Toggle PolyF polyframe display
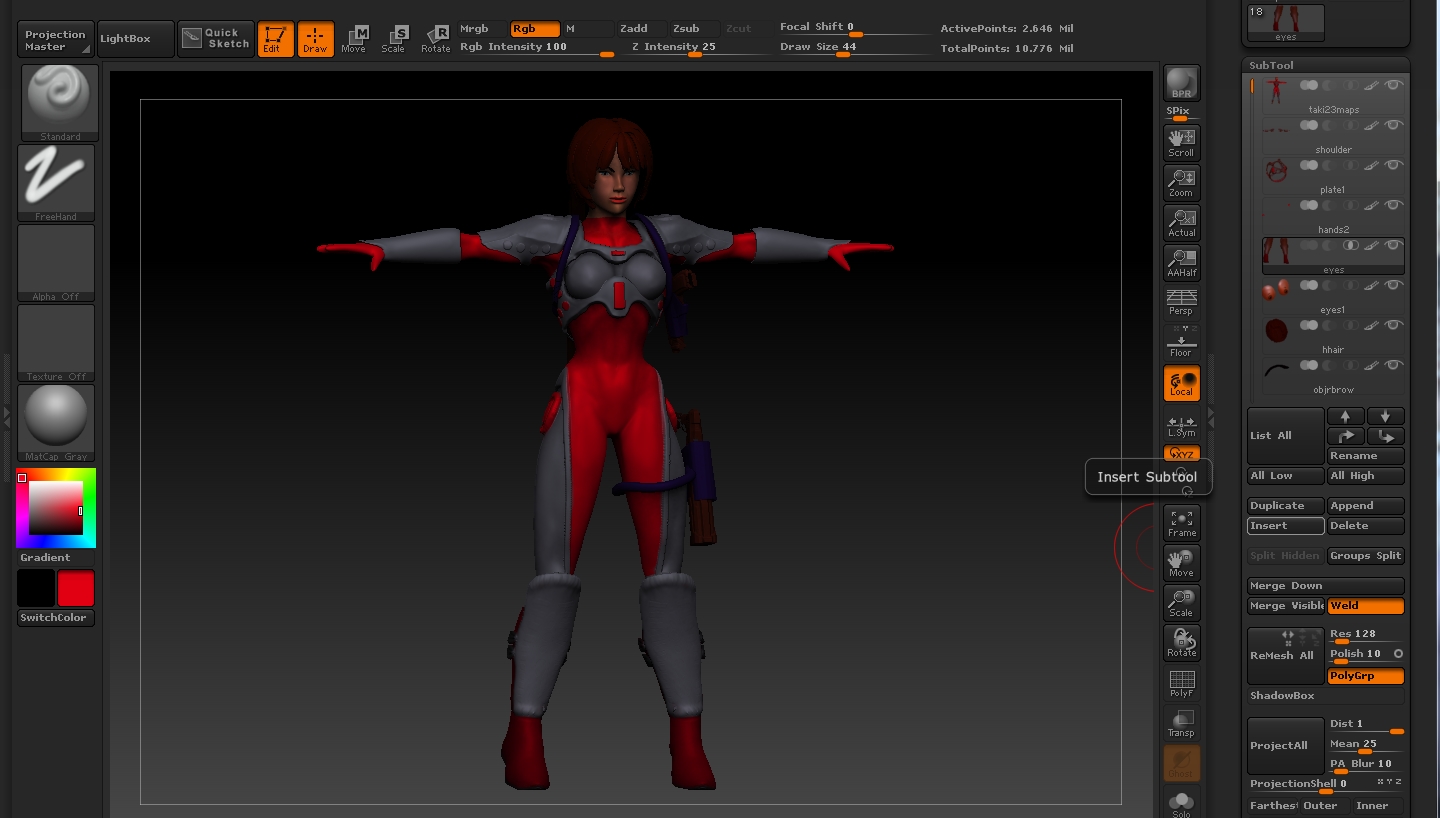This screenshot has width=1440, height=818. [1181, 682]
